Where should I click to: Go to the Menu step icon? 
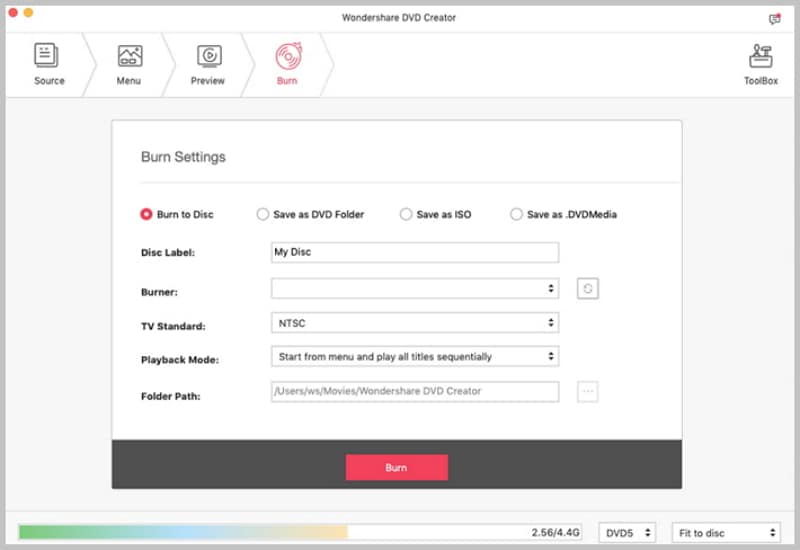[130, 56]
